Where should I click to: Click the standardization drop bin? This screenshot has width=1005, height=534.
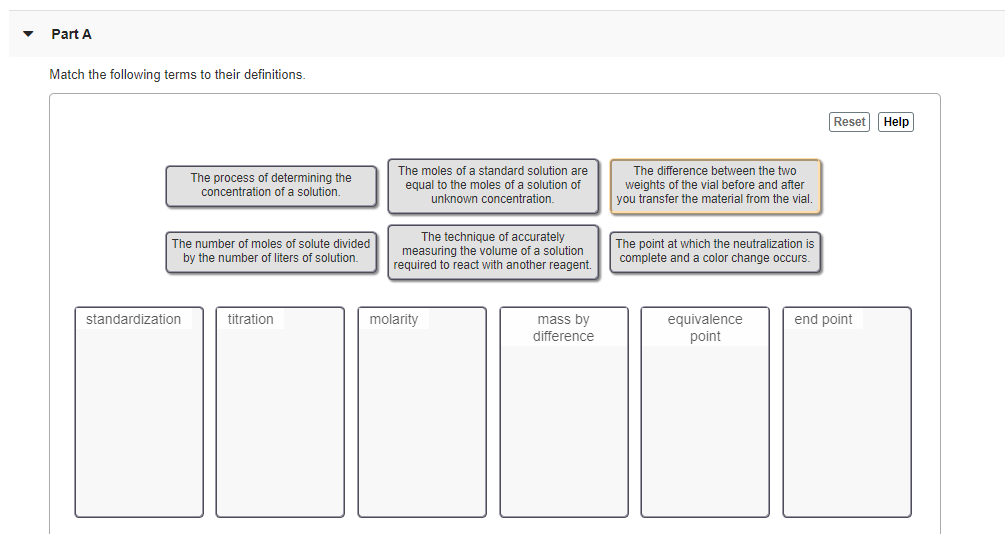(139, 412)
